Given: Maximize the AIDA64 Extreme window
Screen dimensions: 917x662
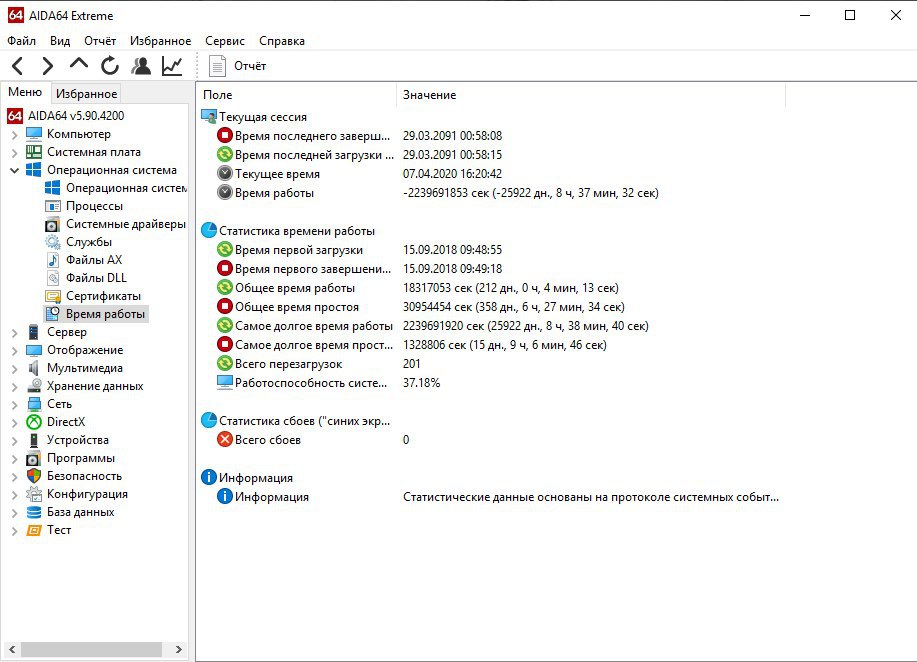Looking at the screenshot, I should (x=850, y=15).
